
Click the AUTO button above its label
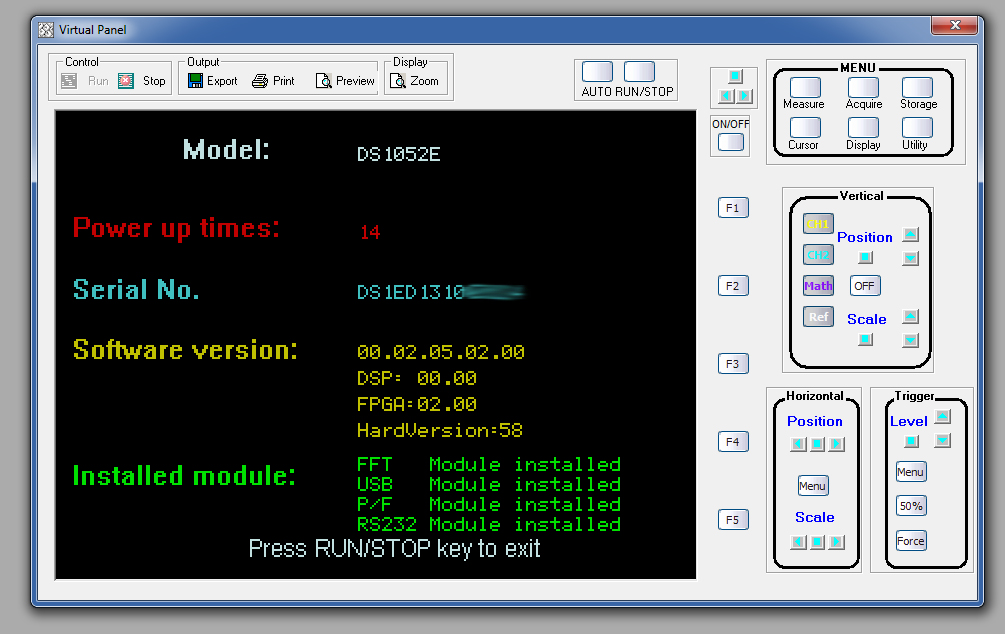(x=597, y=71)
